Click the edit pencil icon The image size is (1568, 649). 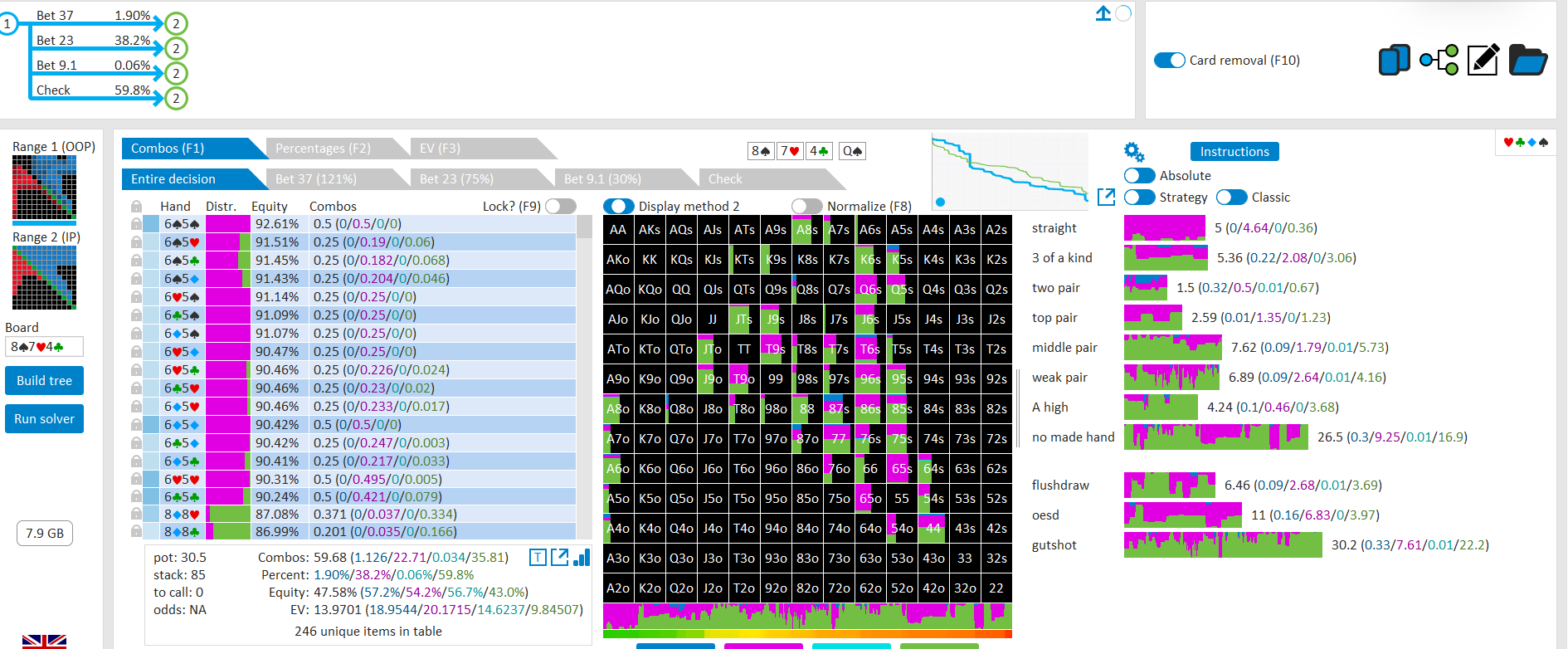(1483, 60)
